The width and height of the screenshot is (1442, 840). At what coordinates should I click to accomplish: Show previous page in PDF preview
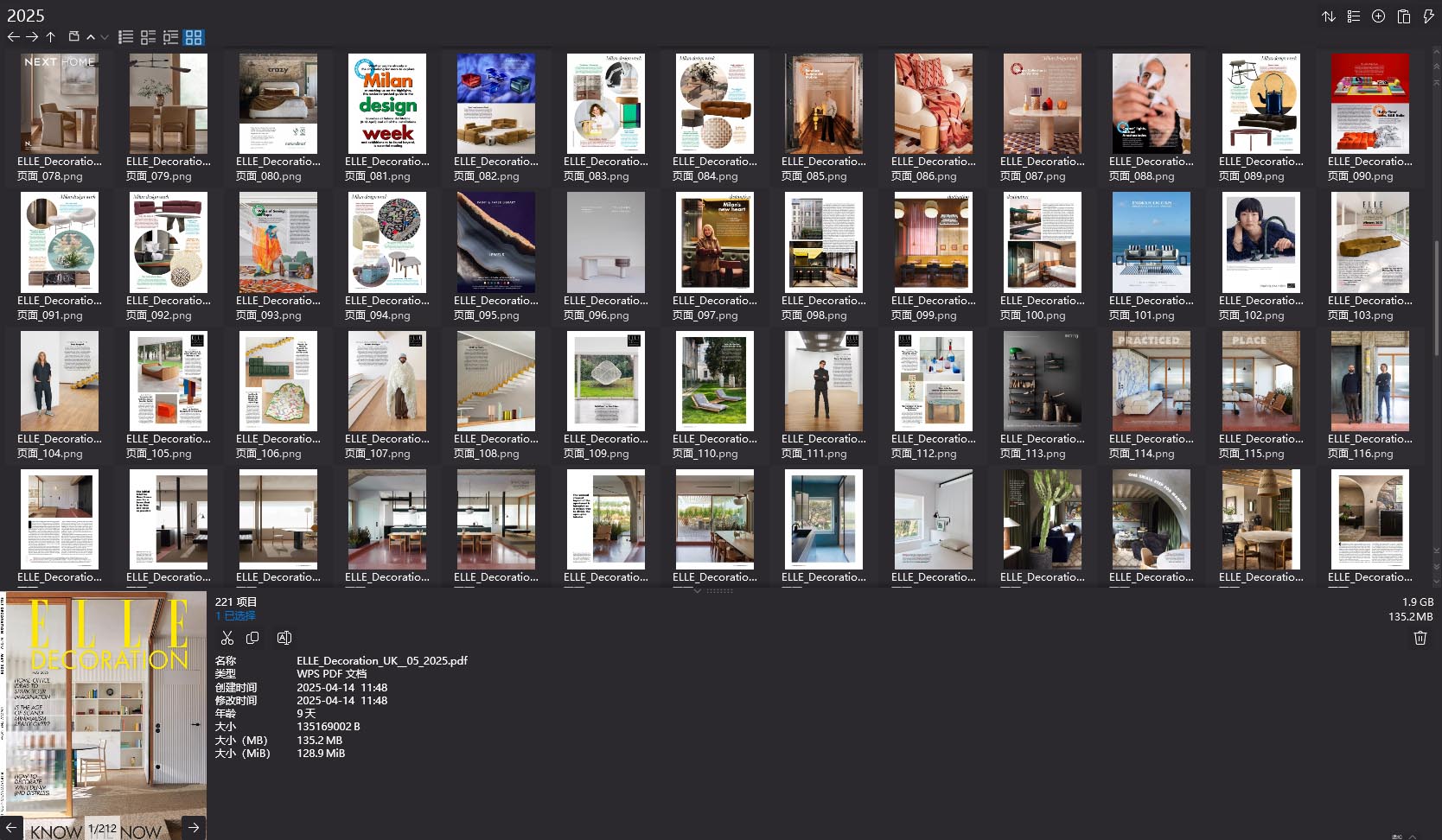12,828
